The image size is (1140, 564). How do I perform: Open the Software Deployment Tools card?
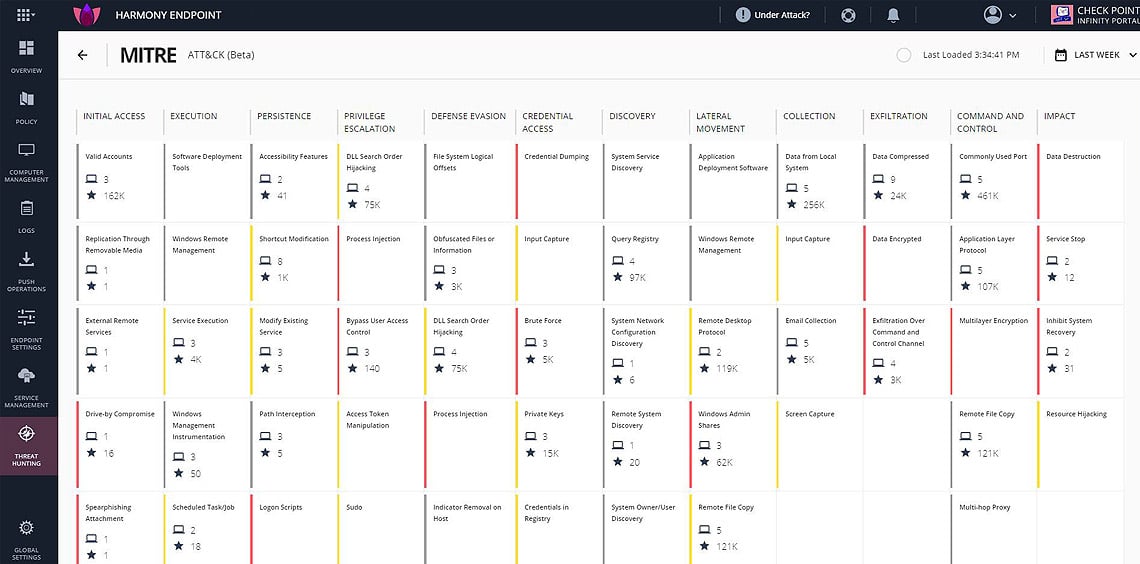coord(206,181)
